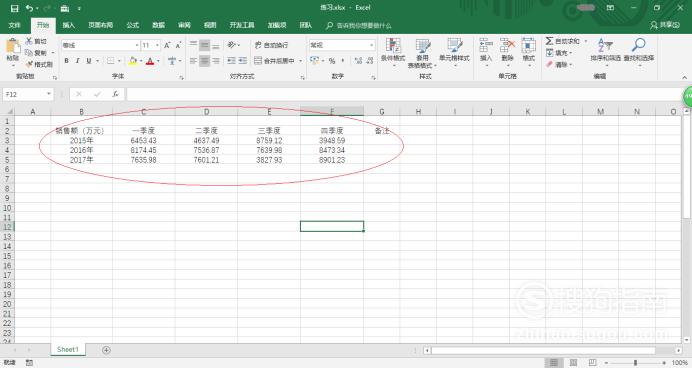
Task: Open the File tab
Action: pos(15,25)
